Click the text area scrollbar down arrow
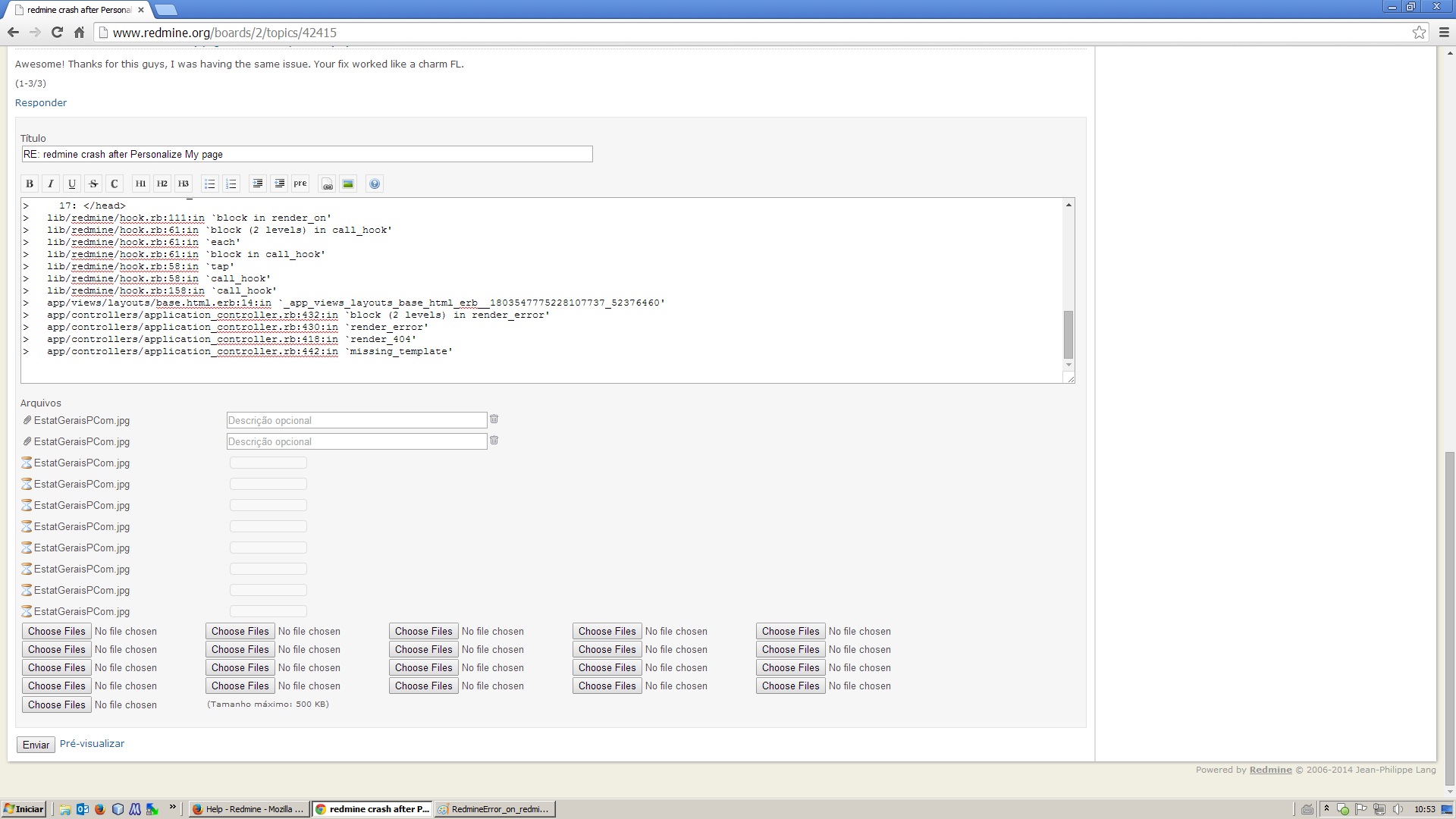Viewport: 1456px width, 819px height. coord(1068,365)
